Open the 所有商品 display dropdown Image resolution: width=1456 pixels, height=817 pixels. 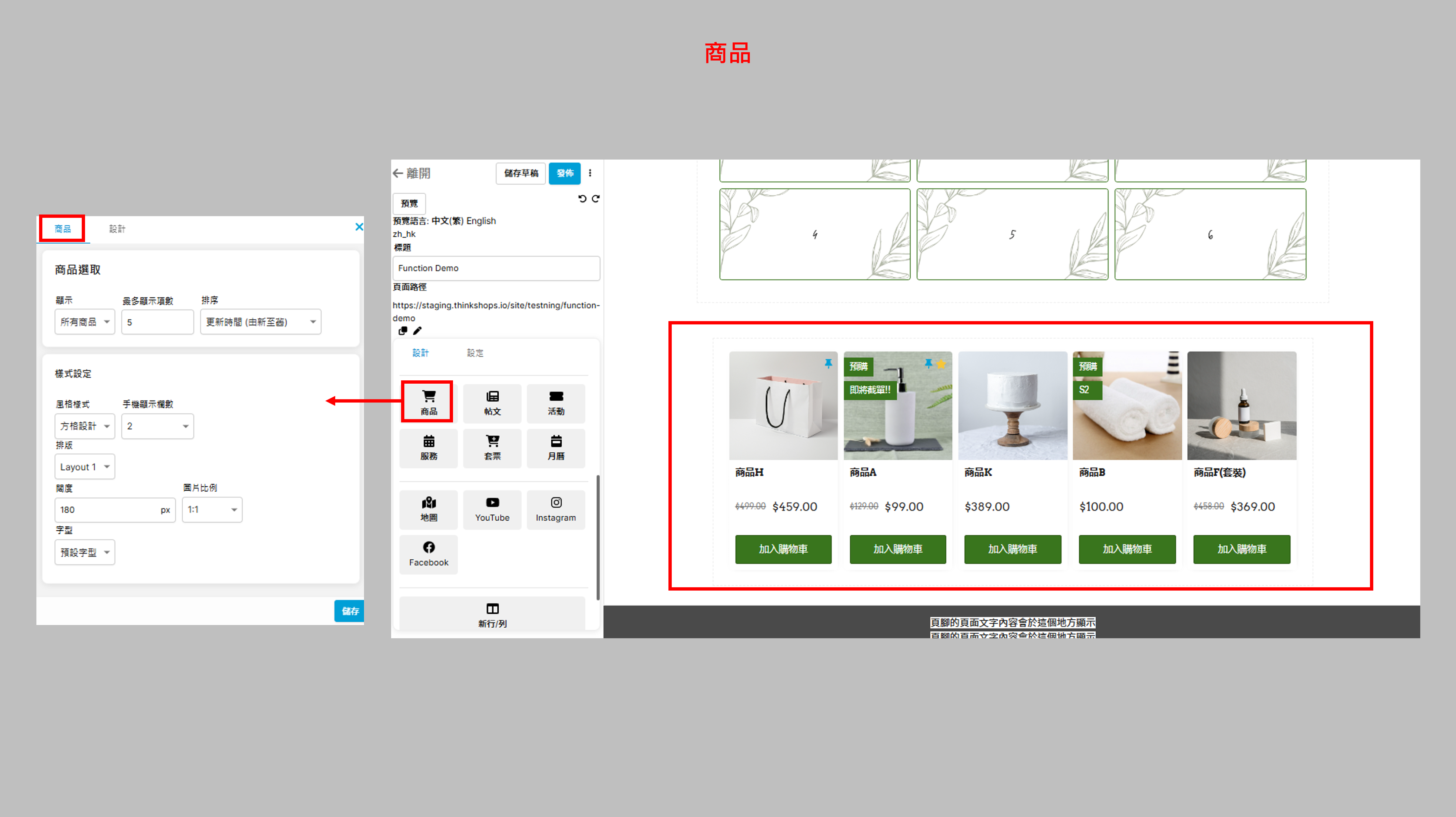click(85, 322)
